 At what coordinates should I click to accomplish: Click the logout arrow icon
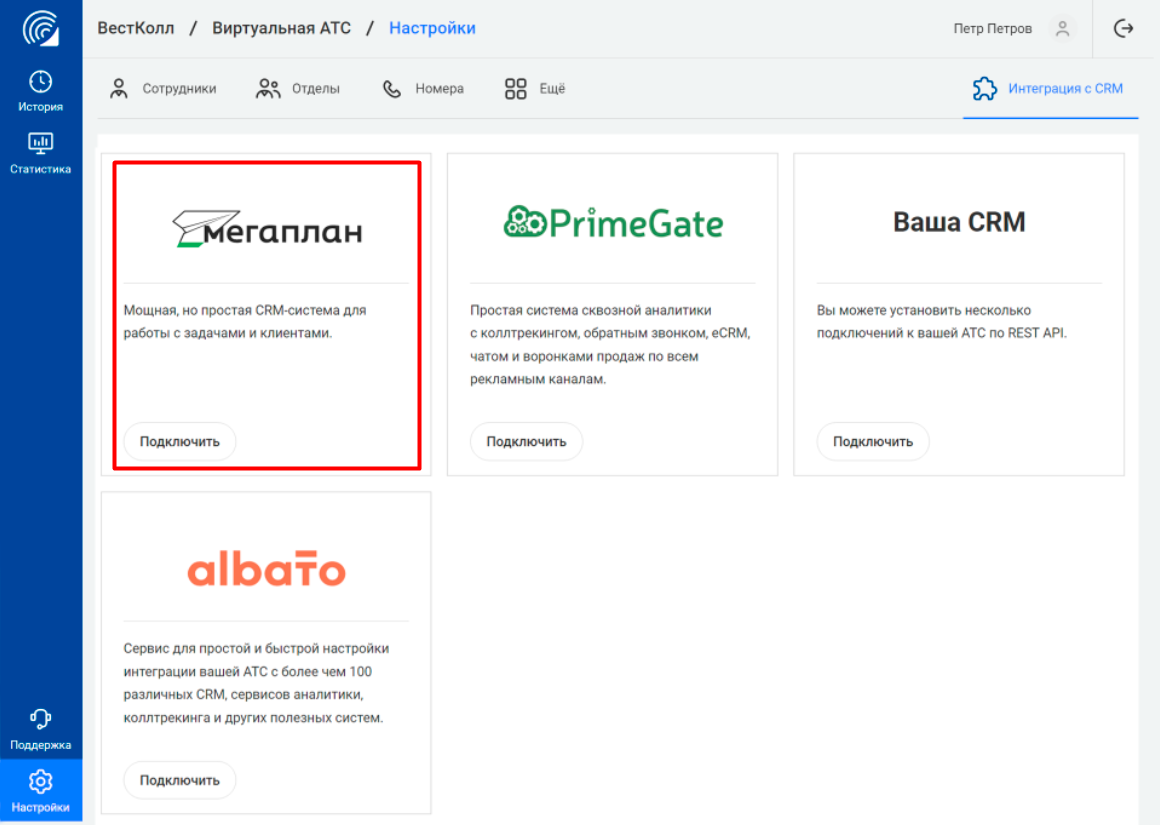coord(1123,28)
